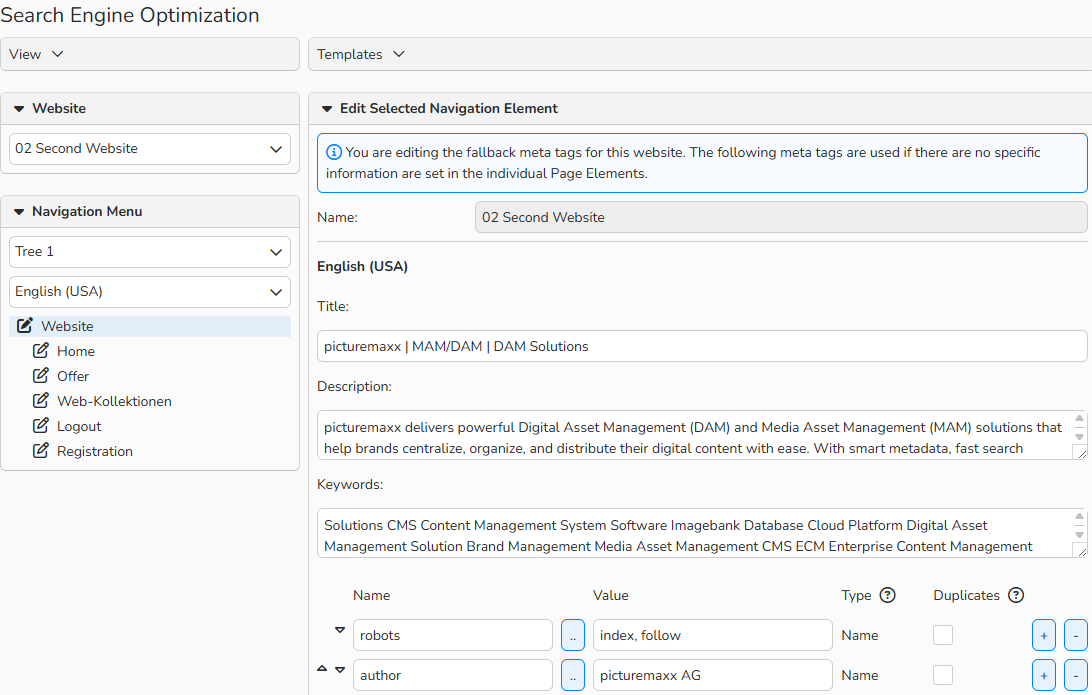Open the English (USA) language dropdown

click(150, 292)
